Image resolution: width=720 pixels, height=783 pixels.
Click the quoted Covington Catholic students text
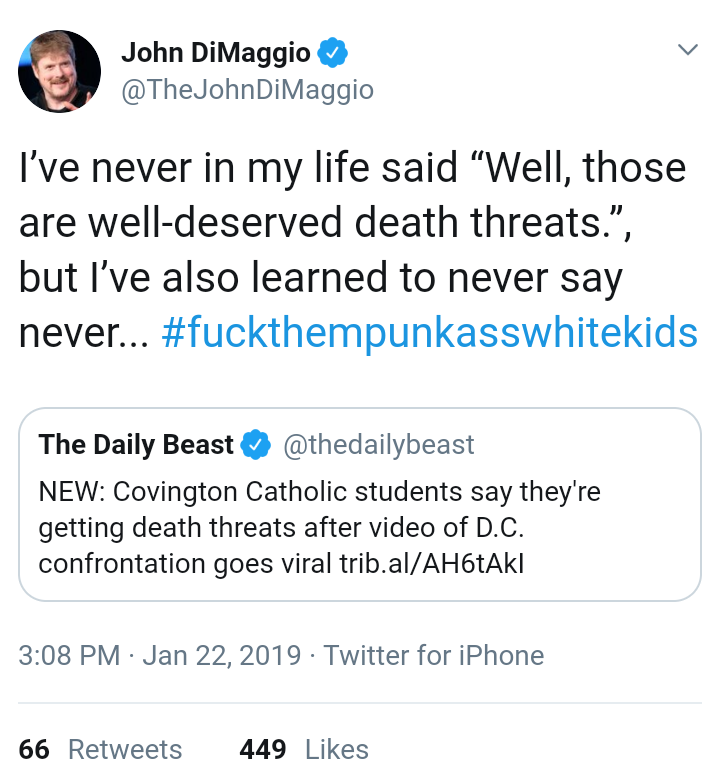tap(320, 527)
